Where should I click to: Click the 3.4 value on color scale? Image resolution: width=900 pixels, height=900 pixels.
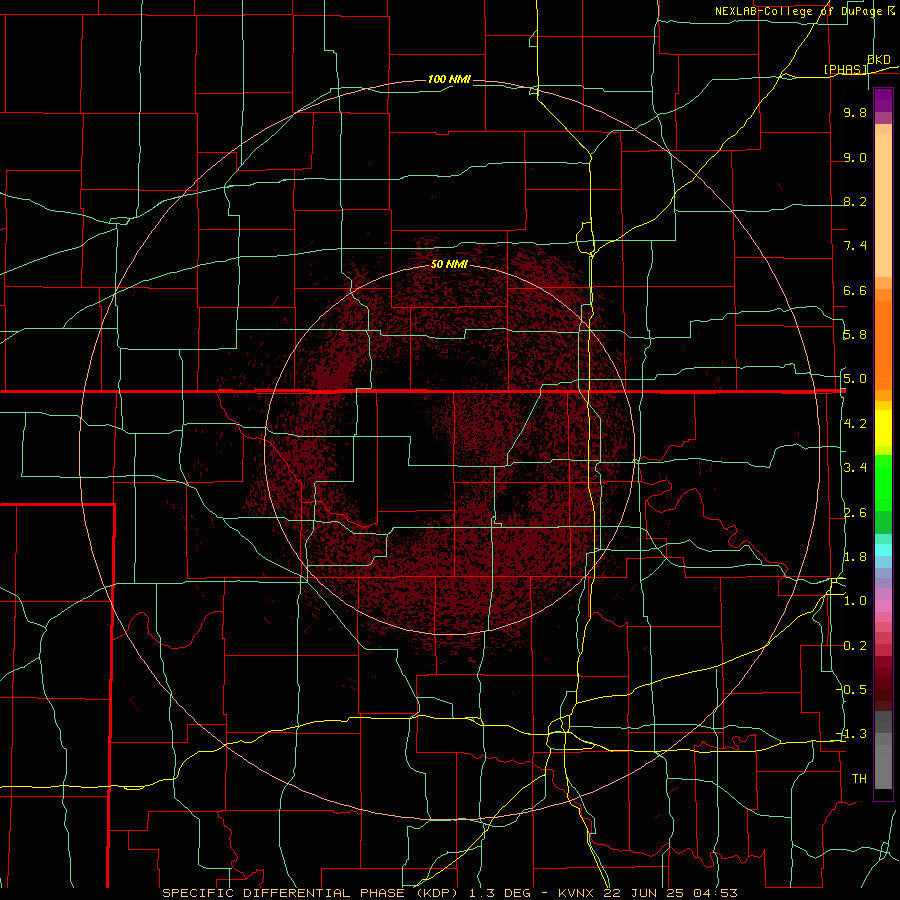pyautogui.click(x=855, y=468)
